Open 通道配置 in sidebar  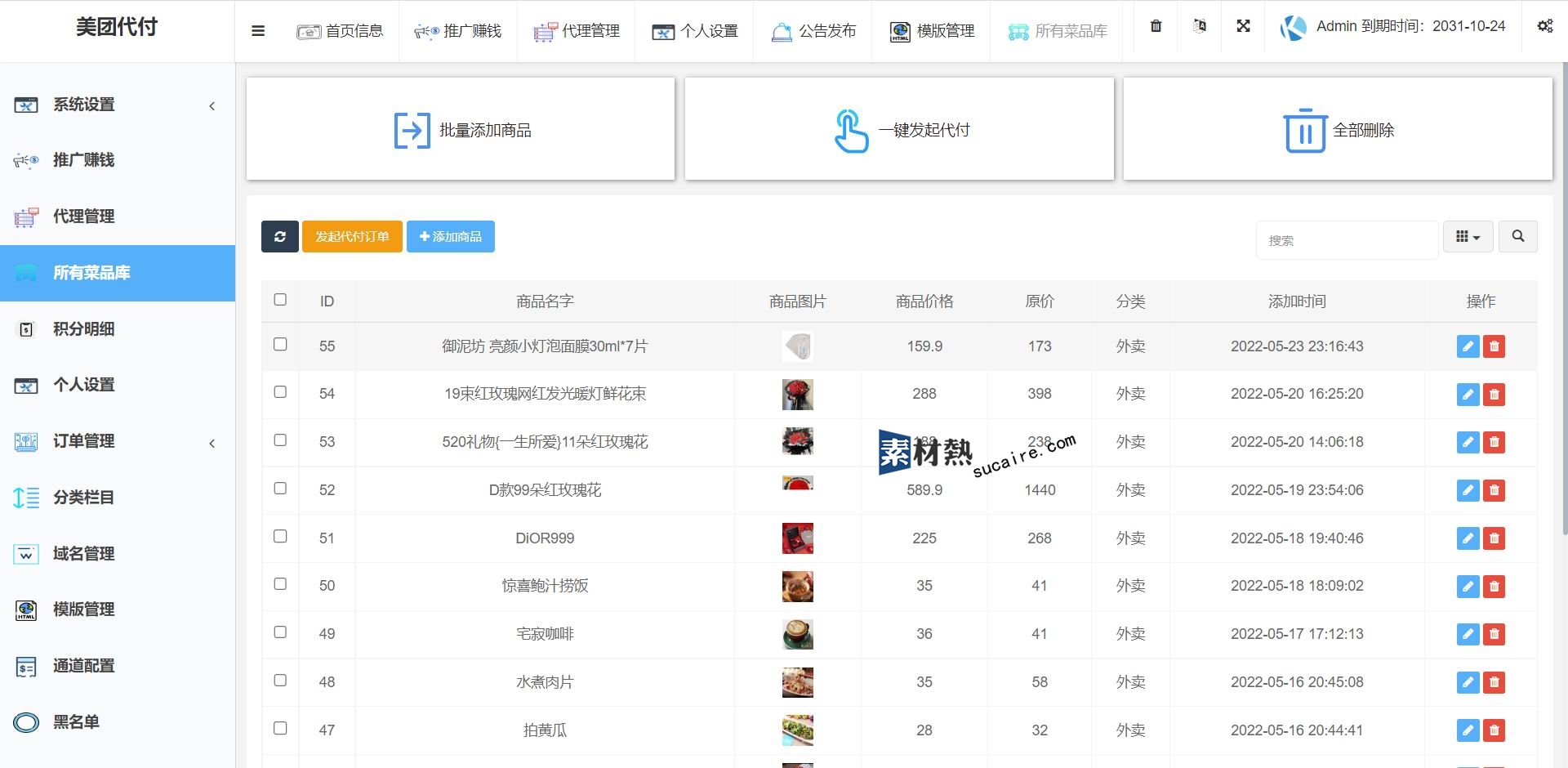118,666
